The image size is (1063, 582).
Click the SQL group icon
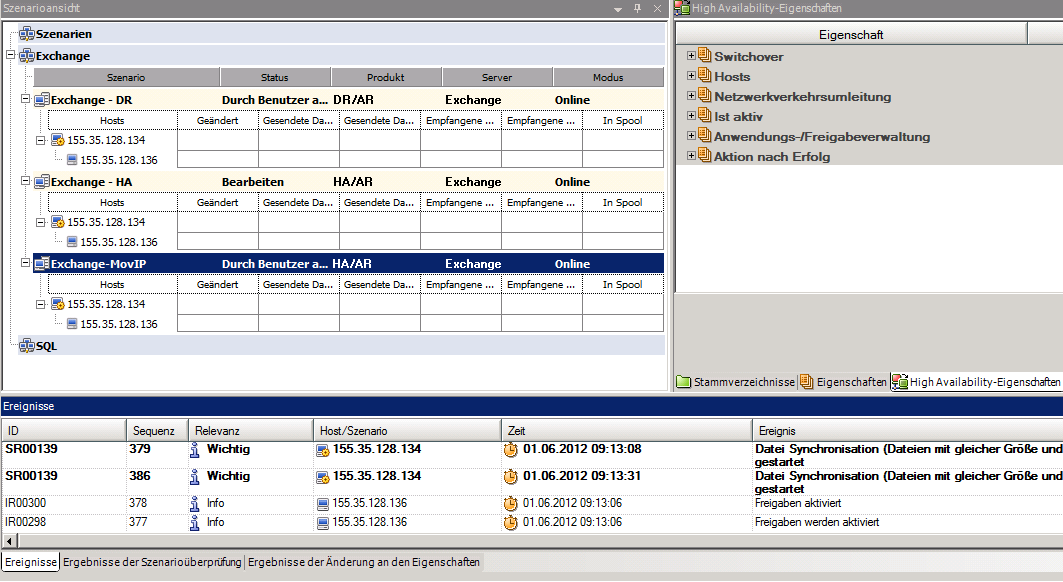pos(26,346)
